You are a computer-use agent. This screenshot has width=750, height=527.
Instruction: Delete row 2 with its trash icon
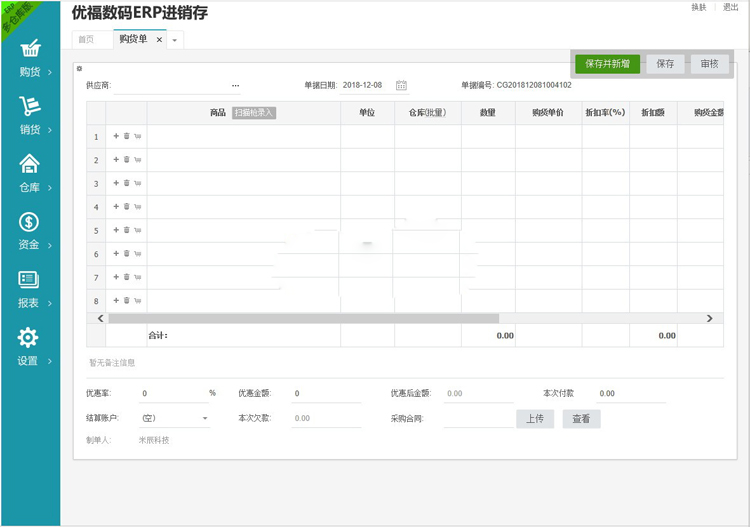coord(127,159)
